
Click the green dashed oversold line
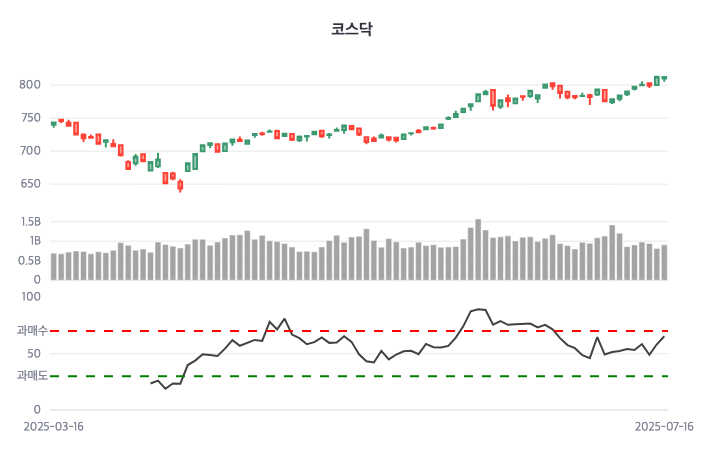pos(400,376)
